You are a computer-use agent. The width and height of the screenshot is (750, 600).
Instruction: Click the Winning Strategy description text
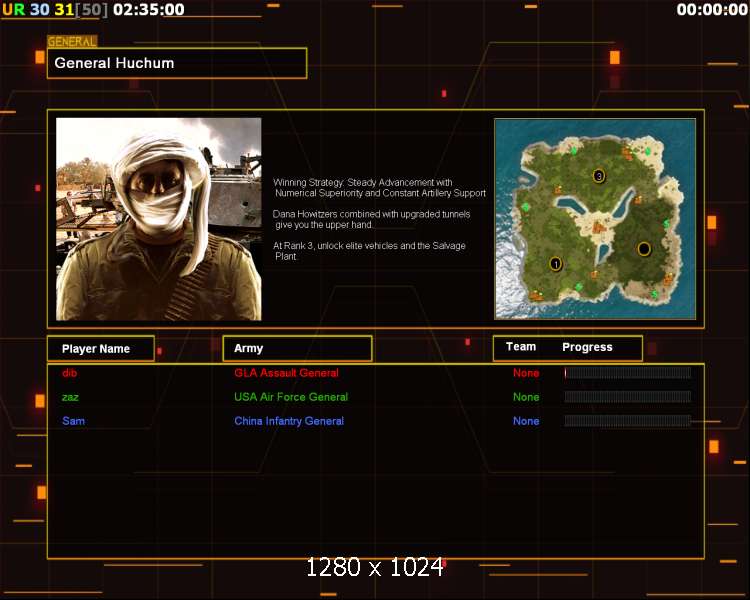point(379,188)
